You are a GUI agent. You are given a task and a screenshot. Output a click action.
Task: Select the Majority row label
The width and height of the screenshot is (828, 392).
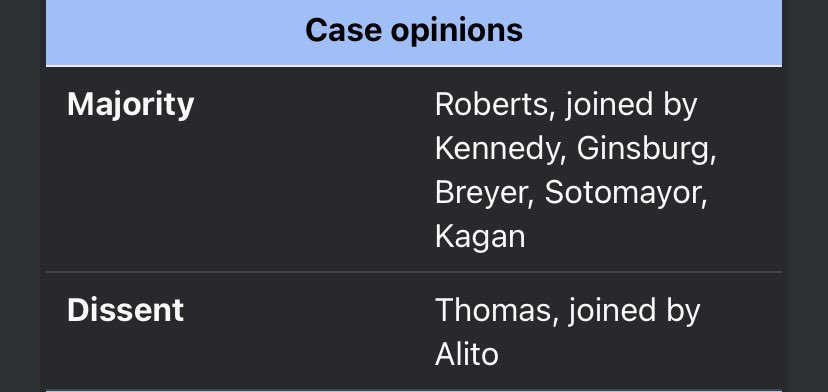pos(130,105)
